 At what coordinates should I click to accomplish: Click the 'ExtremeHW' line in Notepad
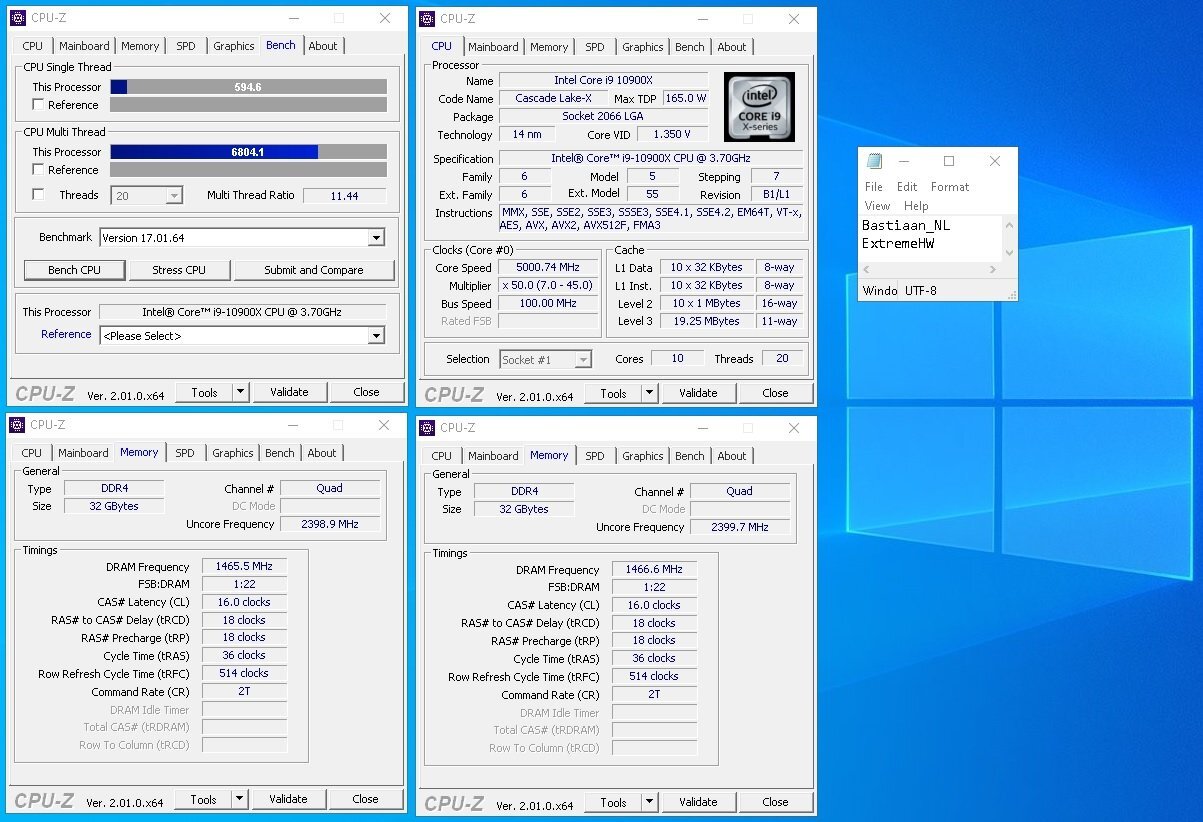pyautogui.click(x=898, y=243)
